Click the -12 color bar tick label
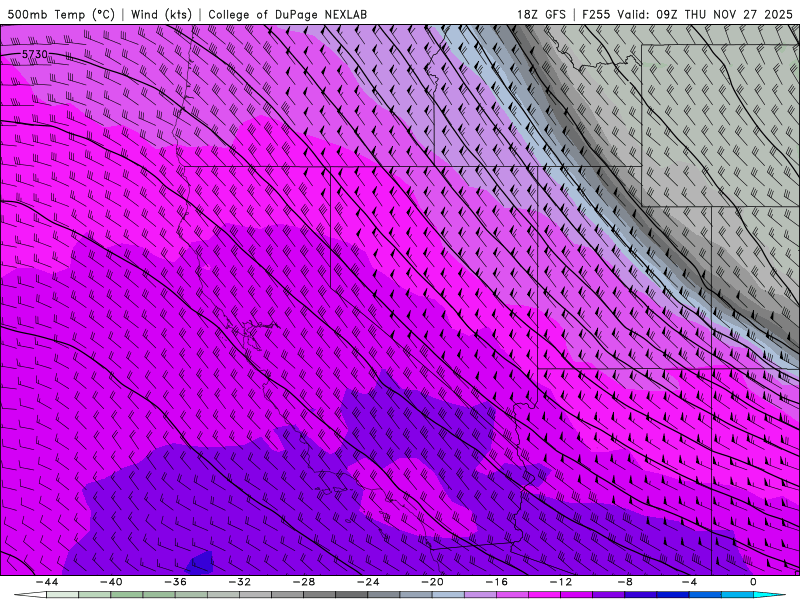The width and height of the screenshot is (800, 600). click(x=561, y=582)
